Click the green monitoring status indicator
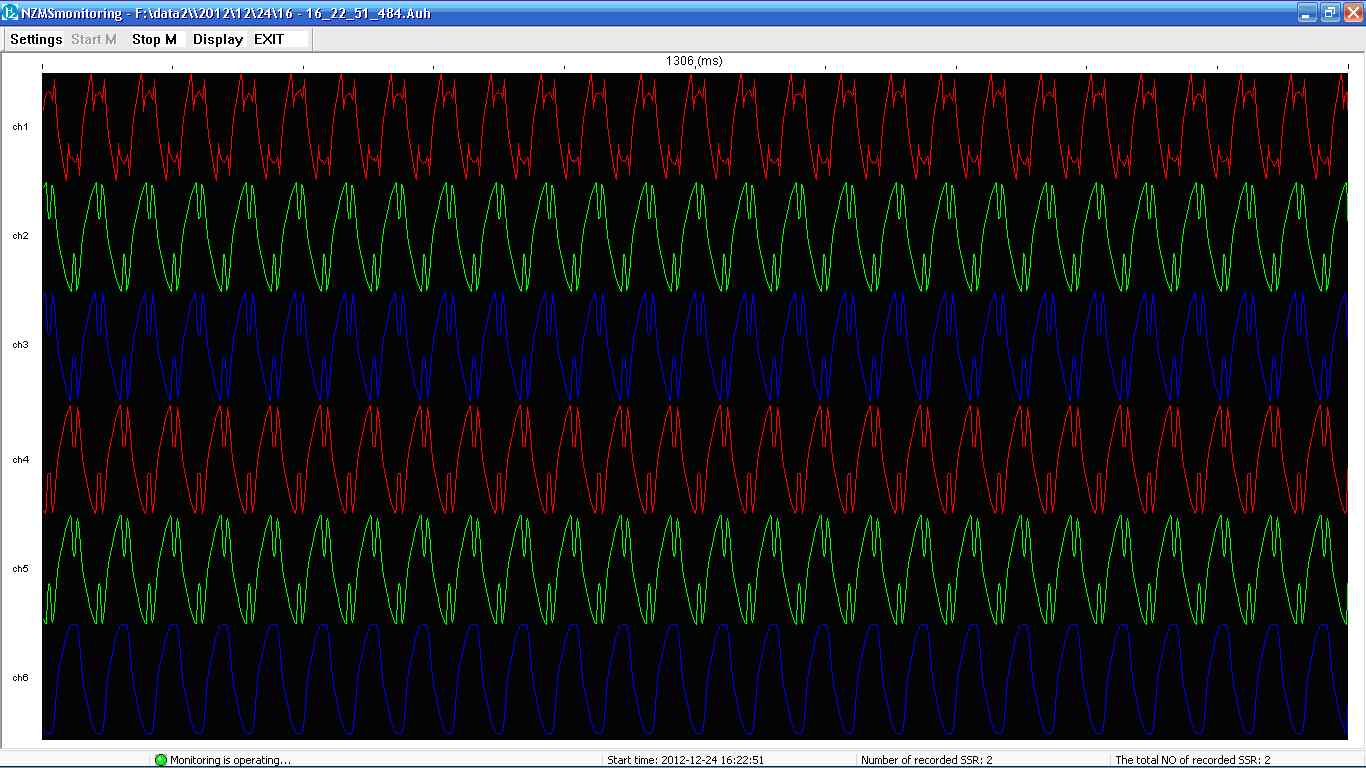The height and width of the screenshot is (768, 1366). [x=161, y=760]
